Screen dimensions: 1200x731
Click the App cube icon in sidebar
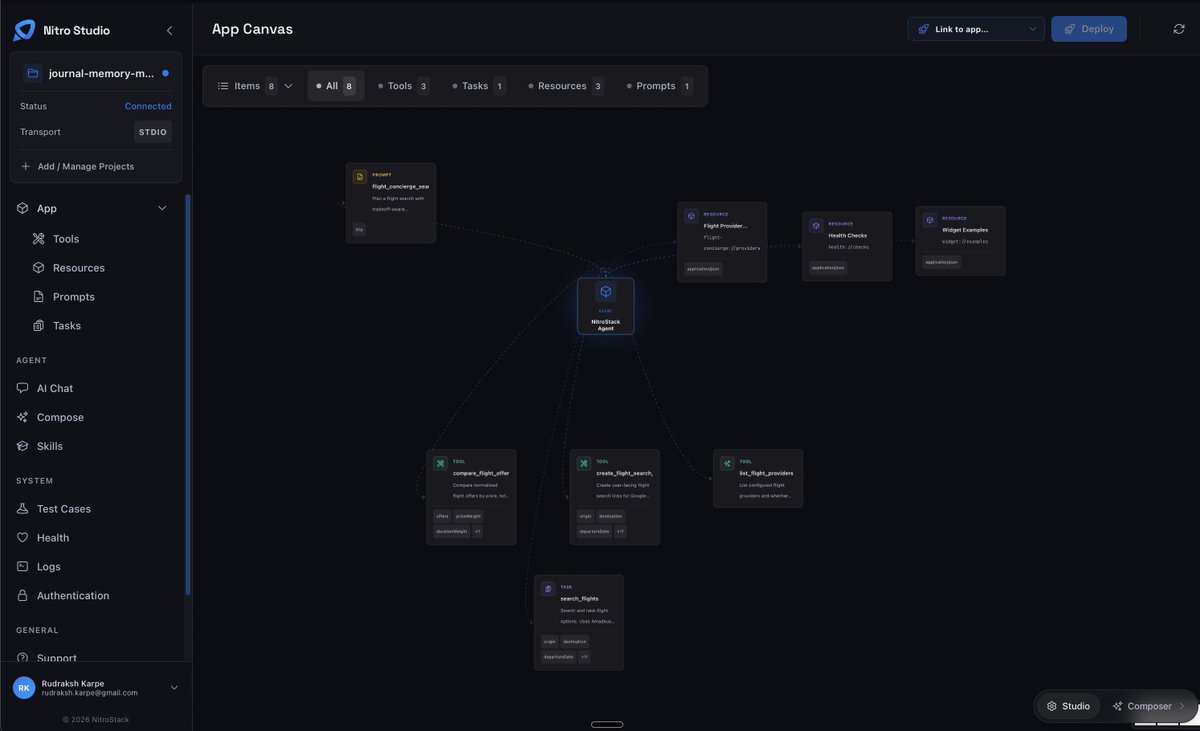[x=23, y=208]
